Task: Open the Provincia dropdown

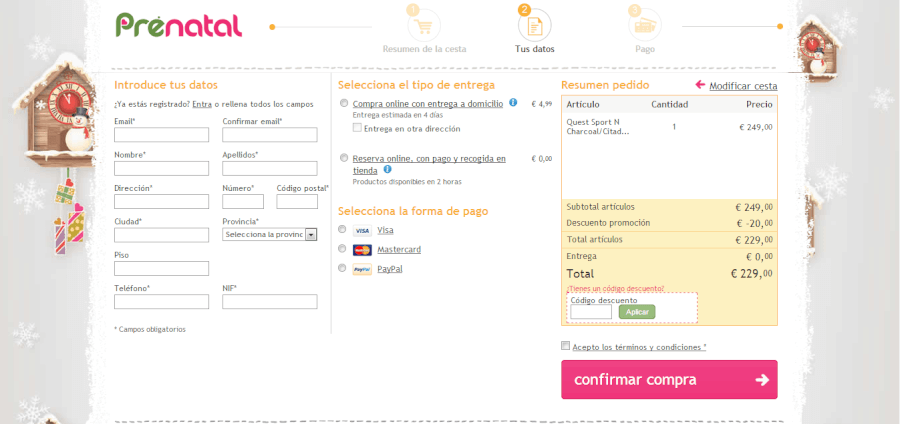Action: coord(270,234)
